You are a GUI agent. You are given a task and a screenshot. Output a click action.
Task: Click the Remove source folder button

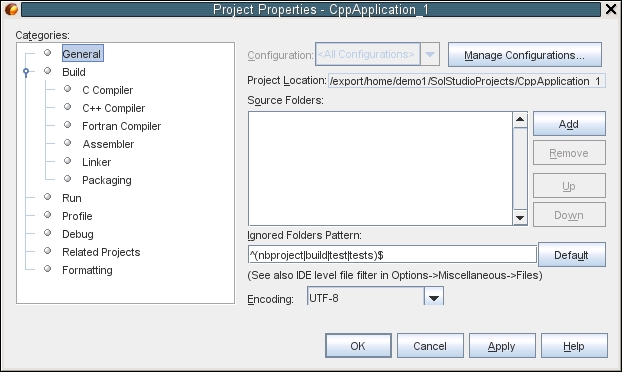pyautogui.click(x=569, y=153)
